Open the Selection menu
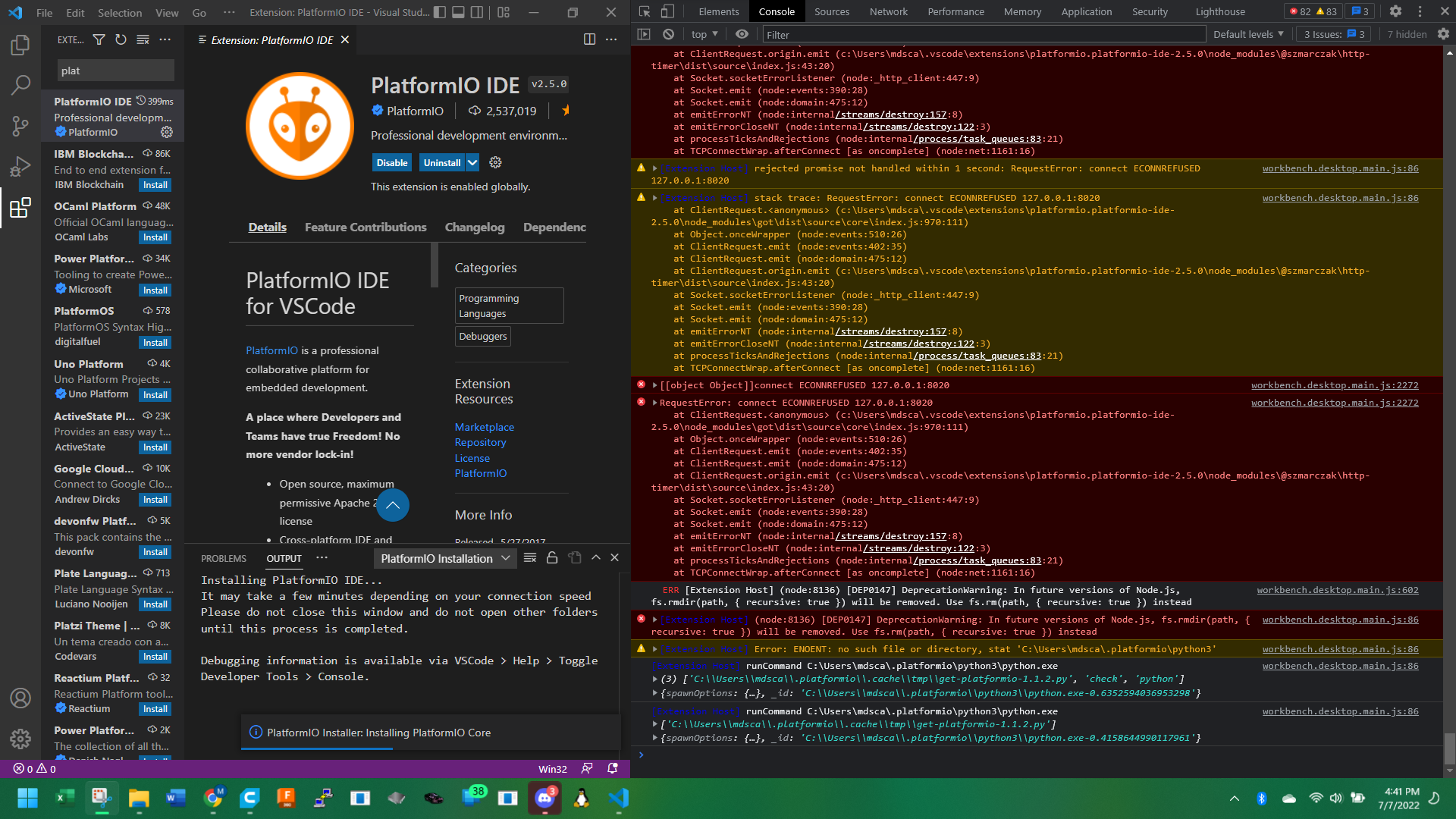1456x819 pixels. pyautogui.click(x=120, y=12)
